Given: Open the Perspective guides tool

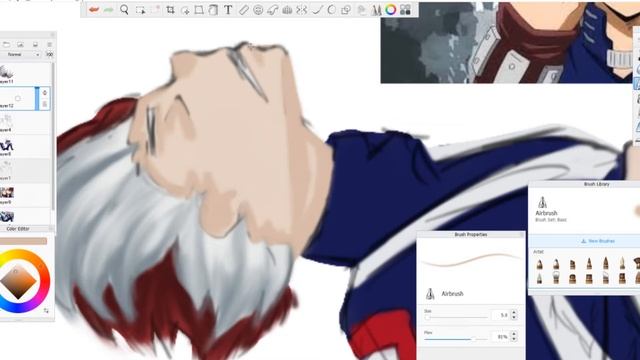Looking at the screenshot, I should coord(287,10).
